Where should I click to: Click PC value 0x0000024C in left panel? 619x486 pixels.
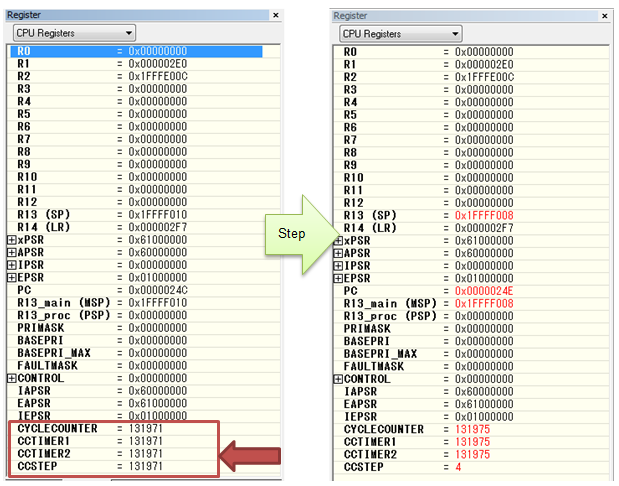pos(158,290)
